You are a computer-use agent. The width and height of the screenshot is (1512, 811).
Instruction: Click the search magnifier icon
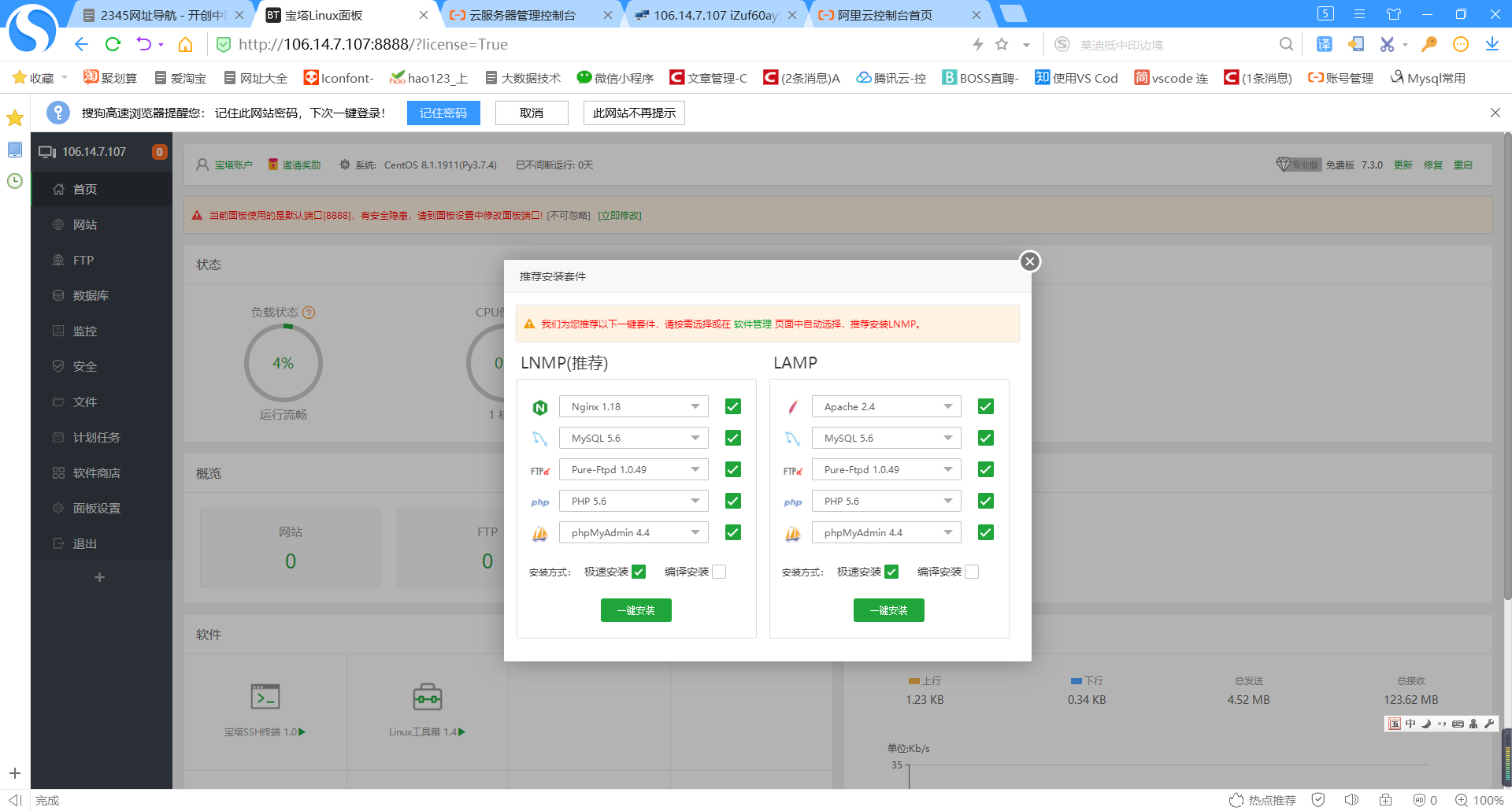[1286, 44]
